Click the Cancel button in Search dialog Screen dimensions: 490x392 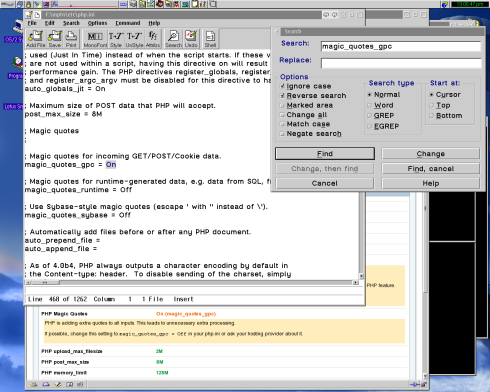coord(325,183)
